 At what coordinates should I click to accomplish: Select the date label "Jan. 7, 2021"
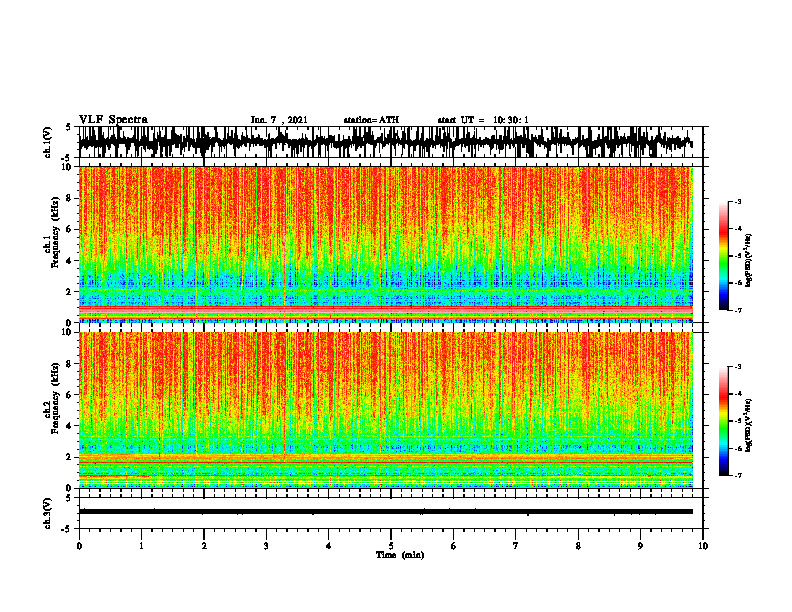click(279, 120)
